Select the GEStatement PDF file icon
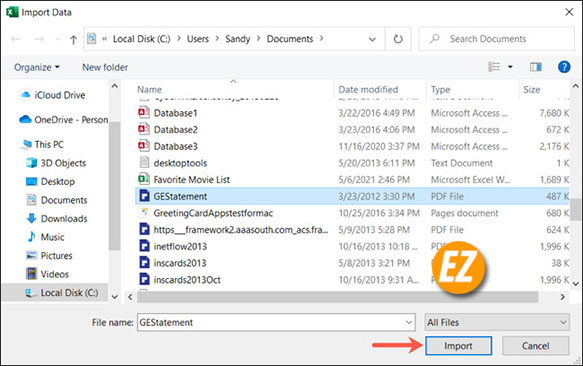Screen dimensions: 583x366 (x=144, y=196)
